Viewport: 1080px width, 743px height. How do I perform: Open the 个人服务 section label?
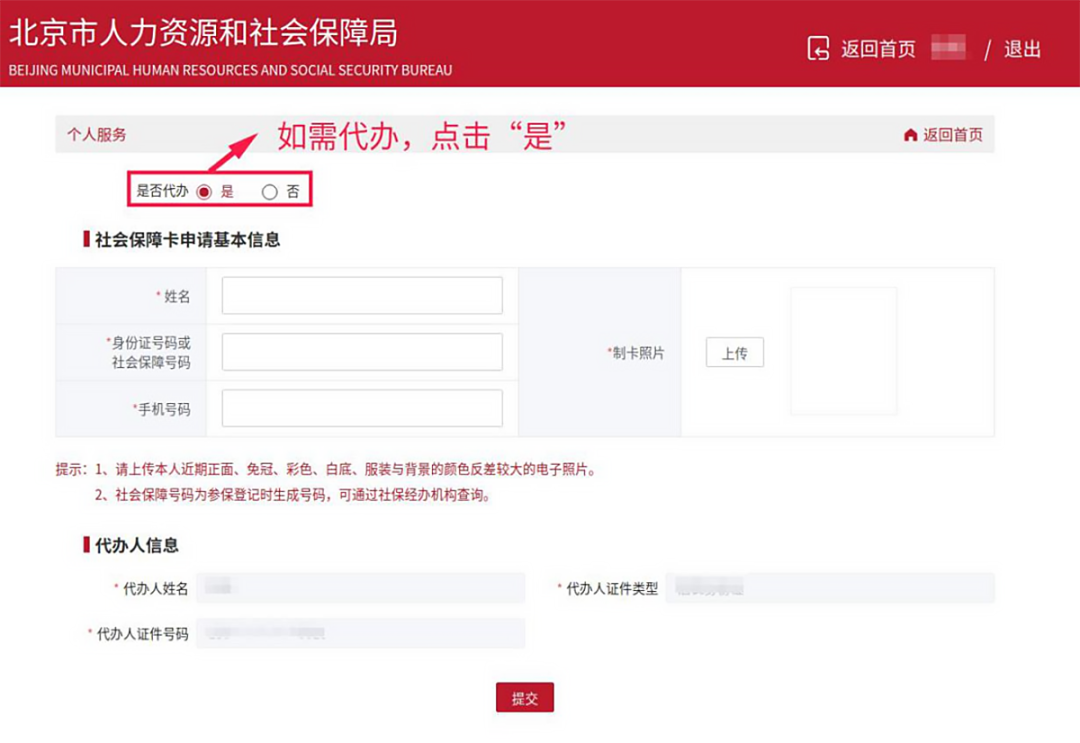[x=97, y=135]
